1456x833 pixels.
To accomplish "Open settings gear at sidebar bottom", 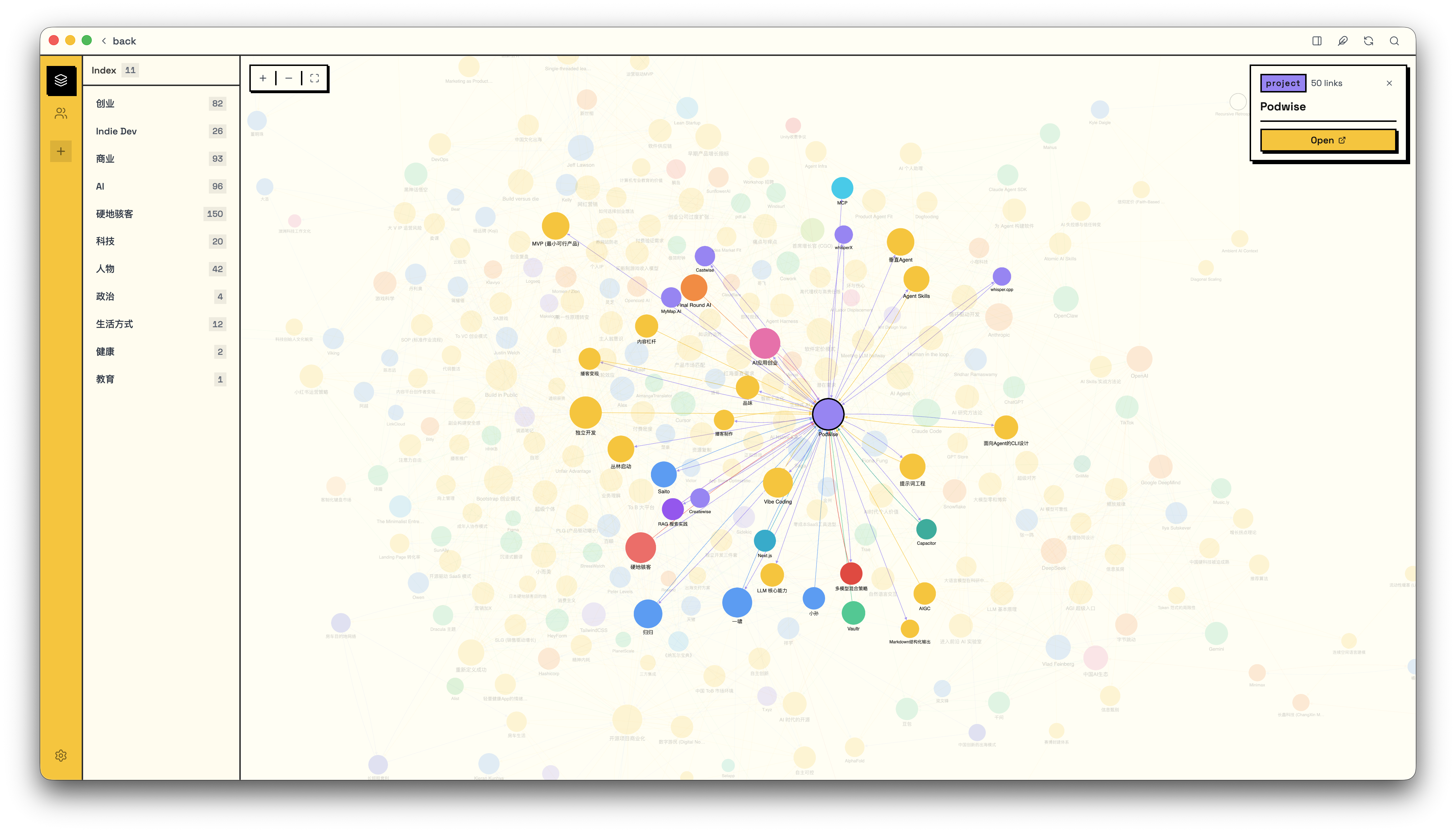I will pos(61,756).
